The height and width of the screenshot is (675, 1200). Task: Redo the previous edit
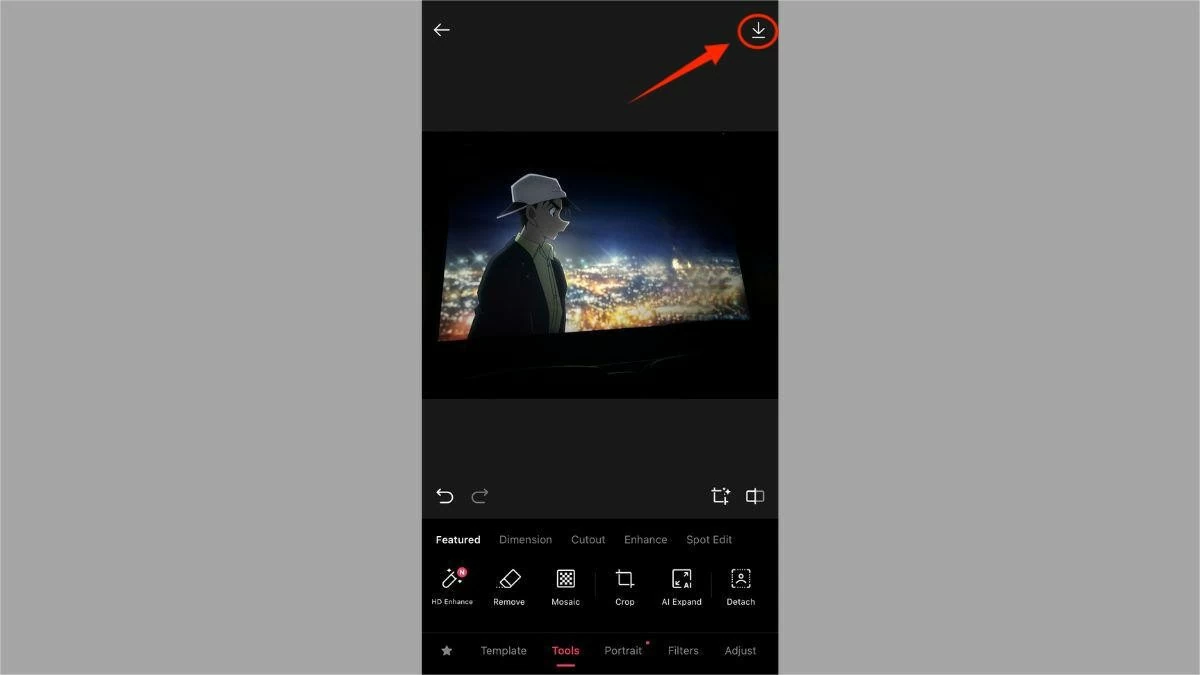(x=480, y=496)
